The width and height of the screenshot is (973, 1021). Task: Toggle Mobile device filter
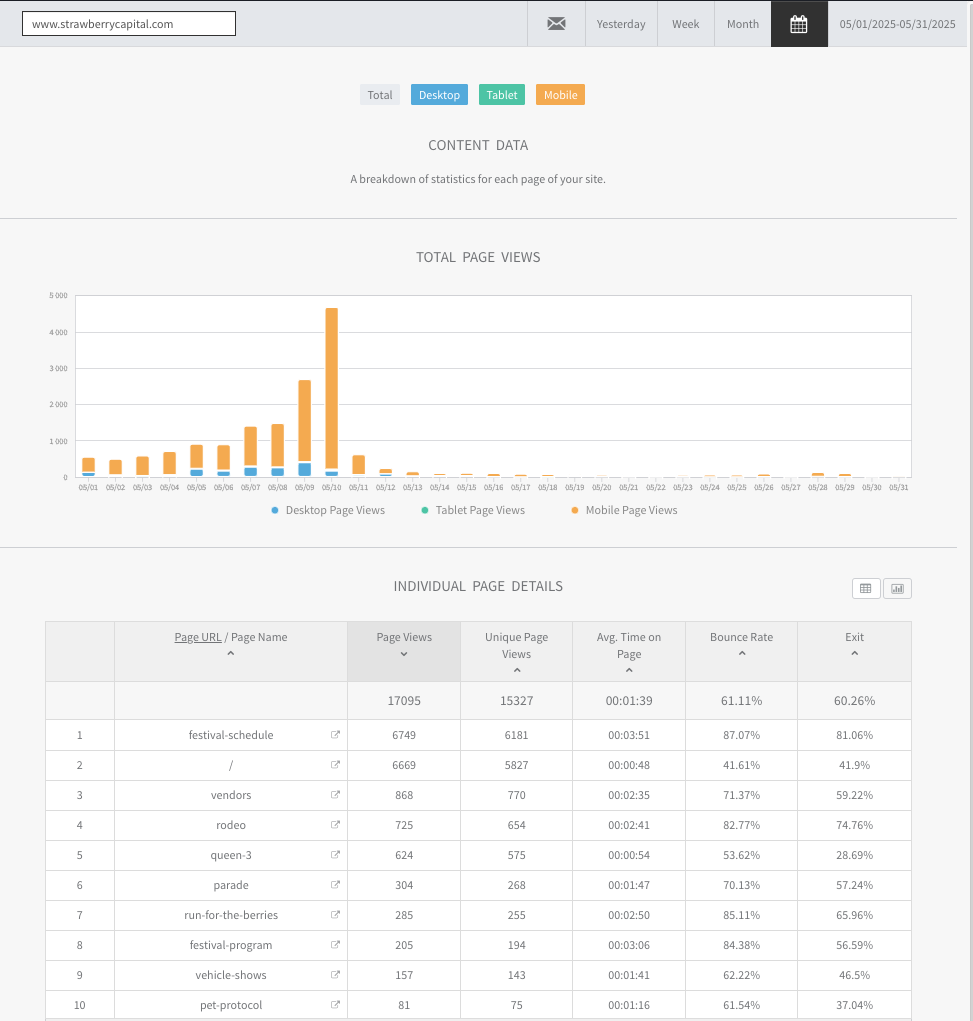coord(560,94)
